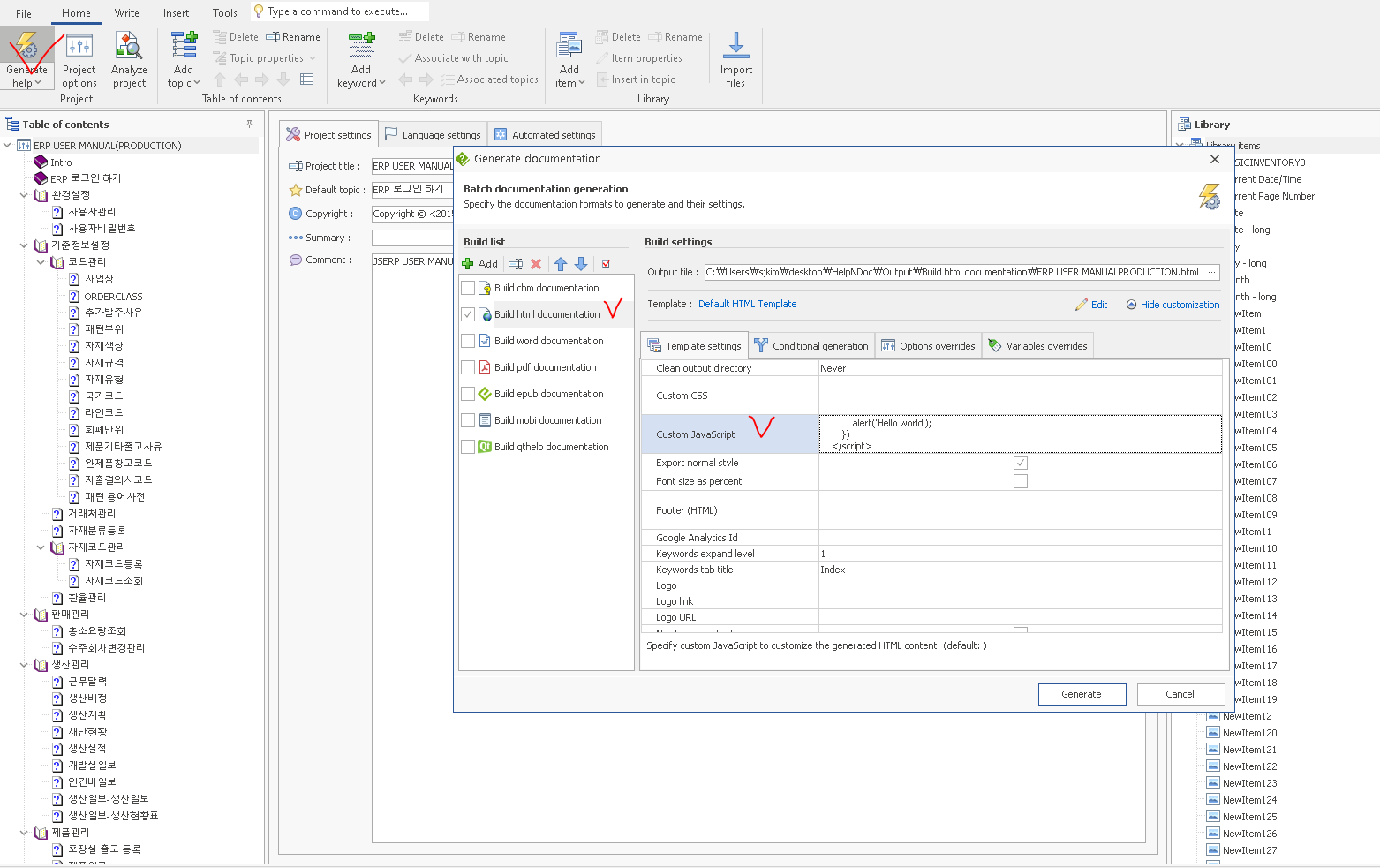
Task: Click the command search box
Action: point(340,11)
